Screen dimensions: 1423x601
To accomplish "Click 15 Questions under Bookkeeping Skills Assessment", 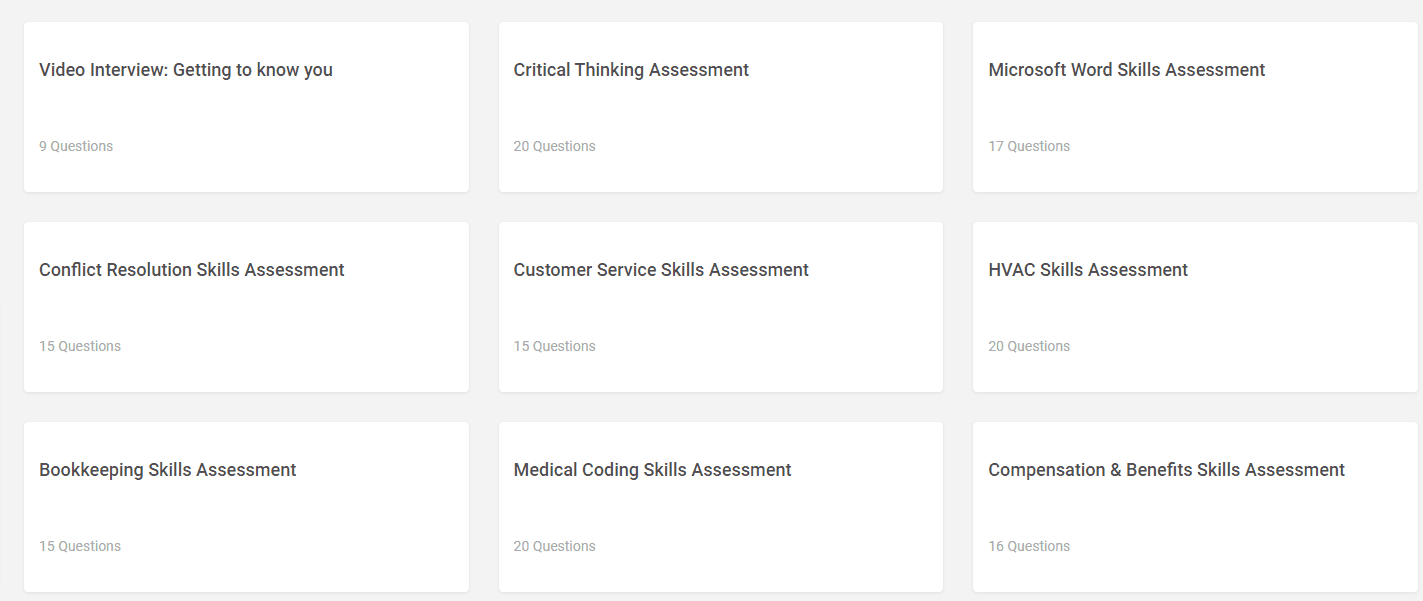I will (80, 546).
